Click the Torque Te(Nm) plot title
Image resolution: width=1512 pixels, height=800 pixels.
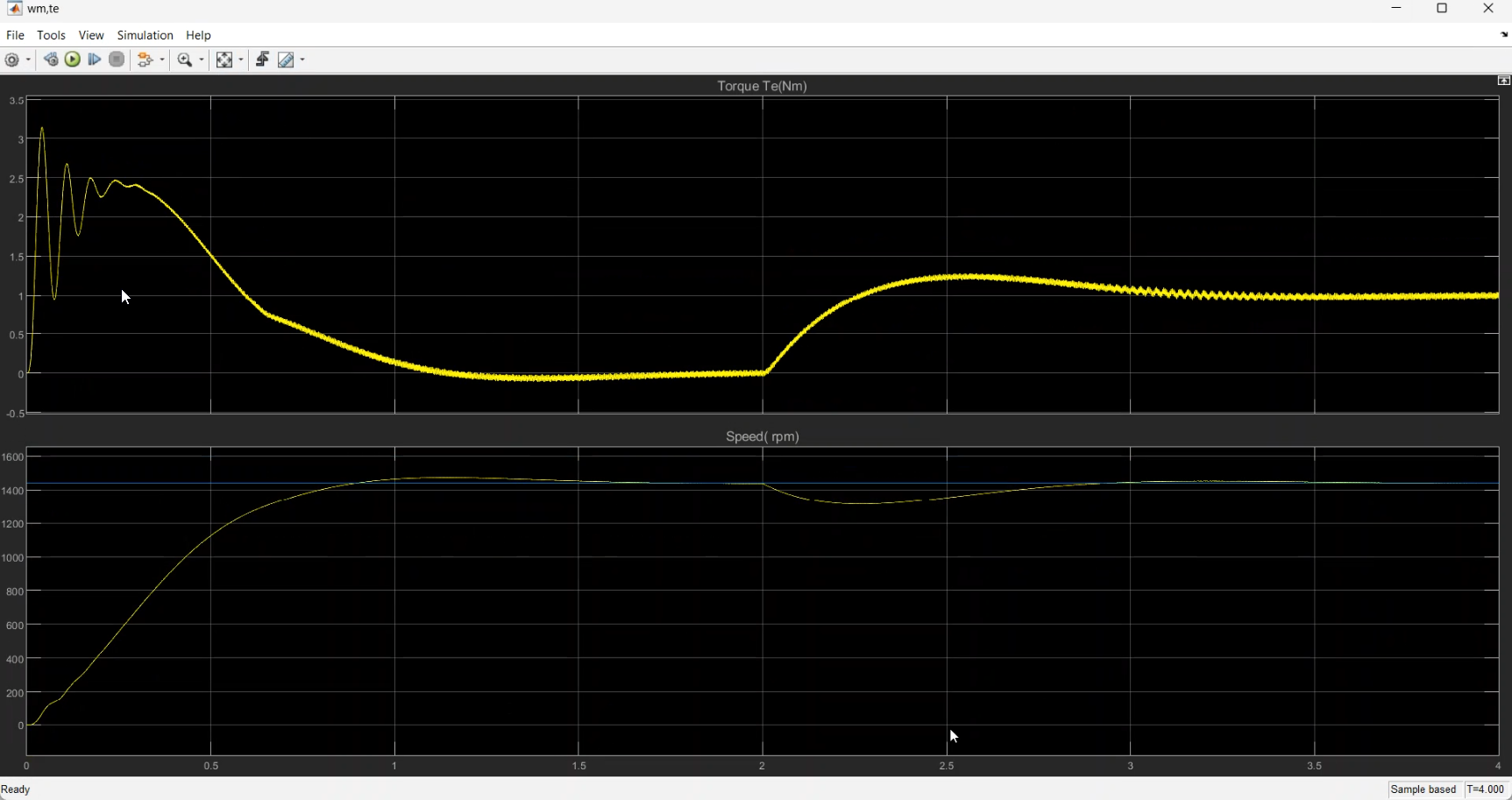click(763, 86)
